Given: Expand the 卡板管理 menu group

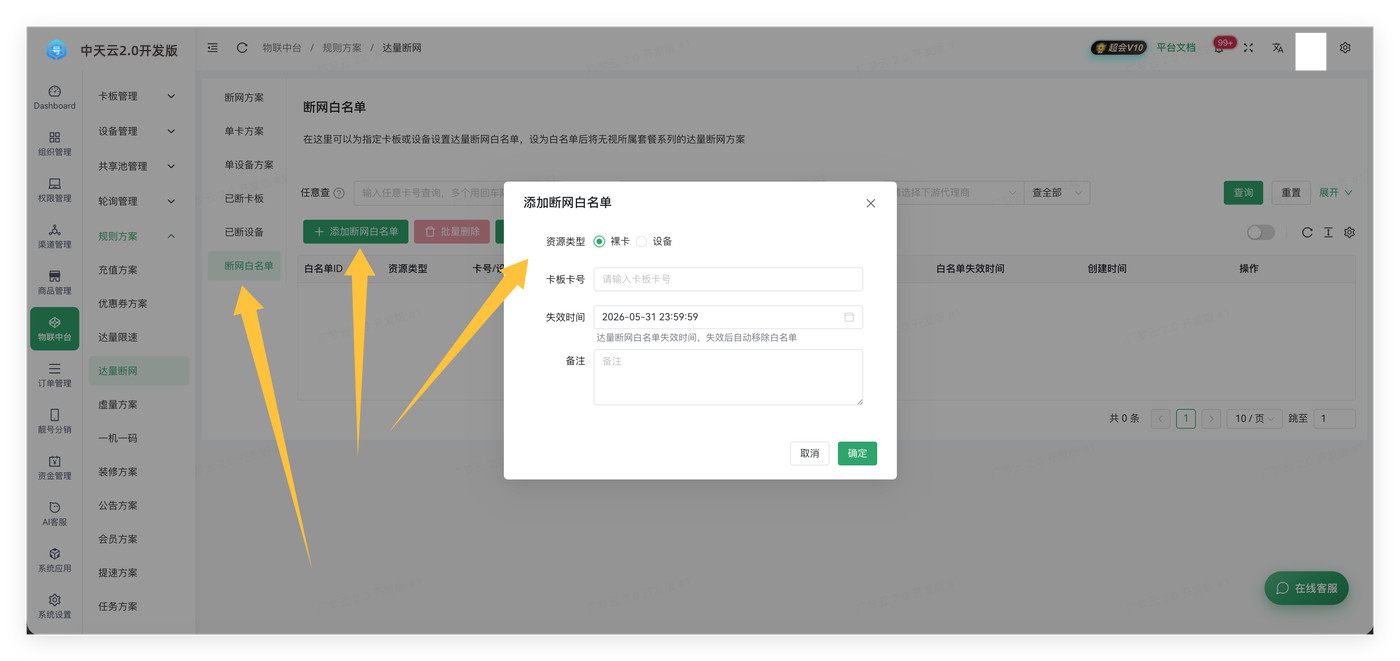Looking at the screenshot, I should coord(136,96).
